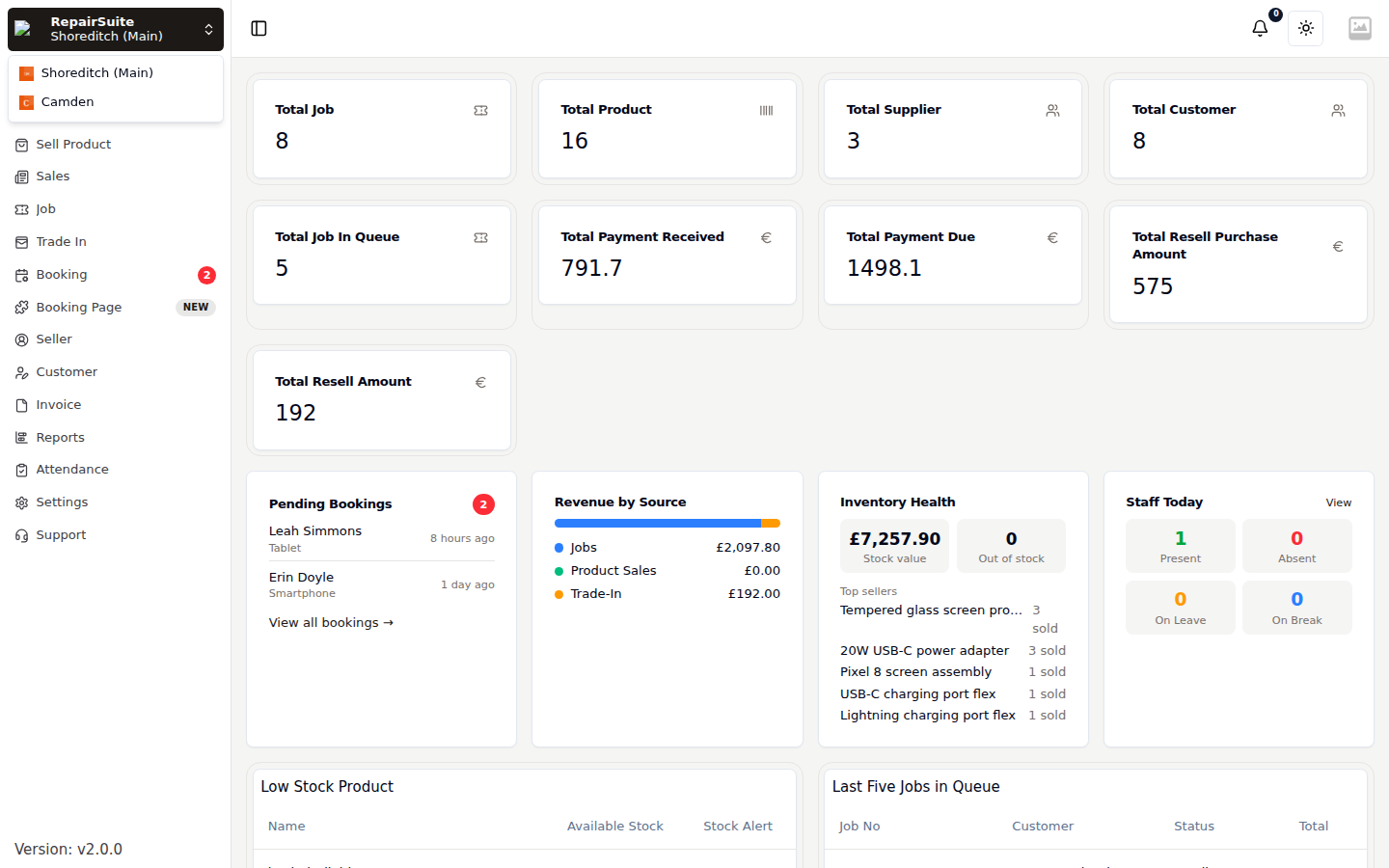Open the user profile avatar

(1360, 29)
